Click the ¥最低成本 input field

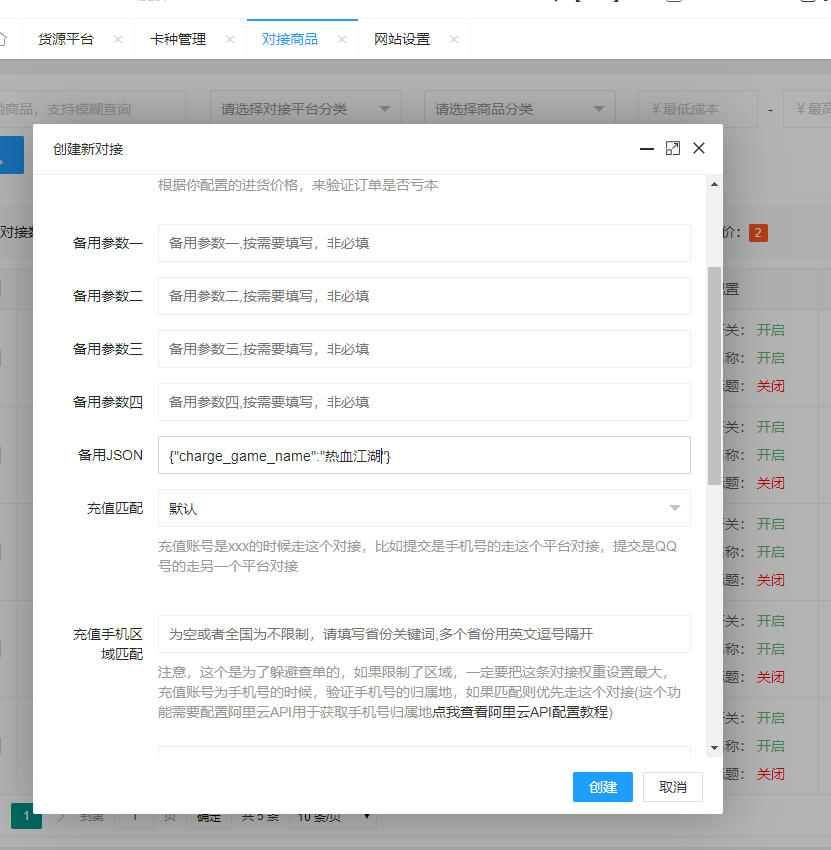click(698, 109)
